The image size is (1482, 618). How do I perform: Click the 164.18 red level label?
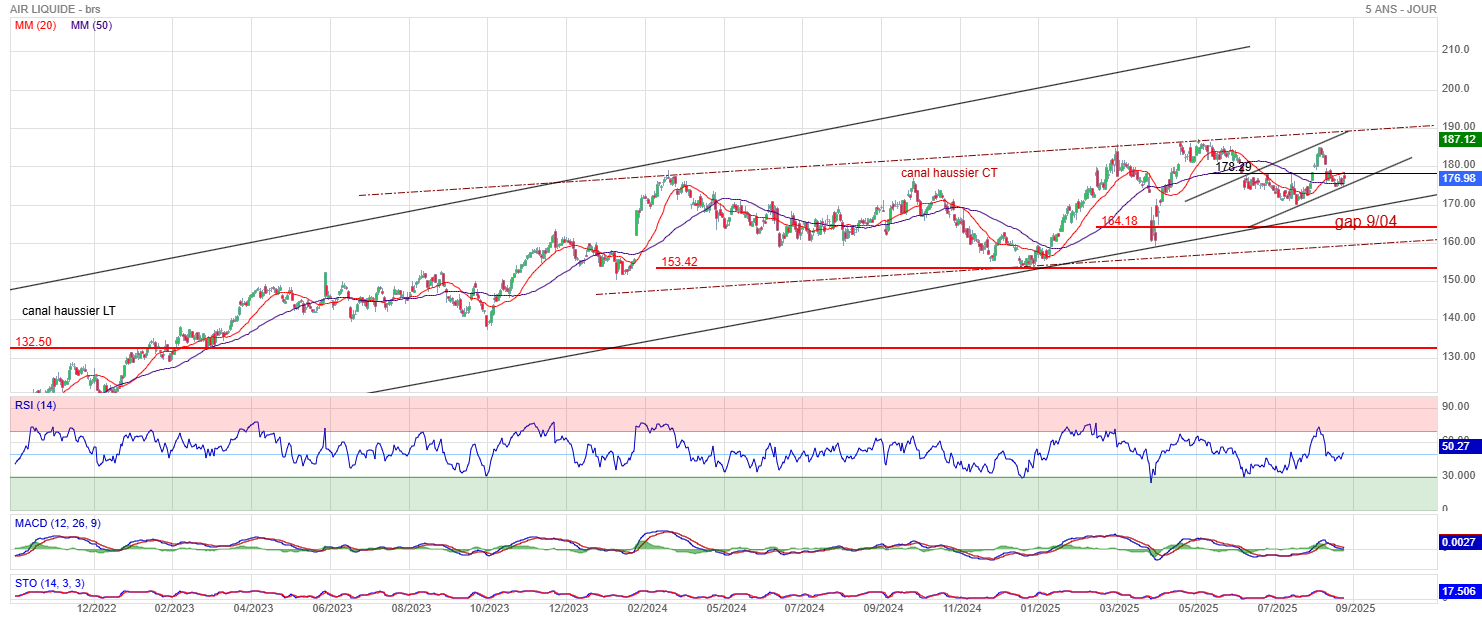(1120, 221)
